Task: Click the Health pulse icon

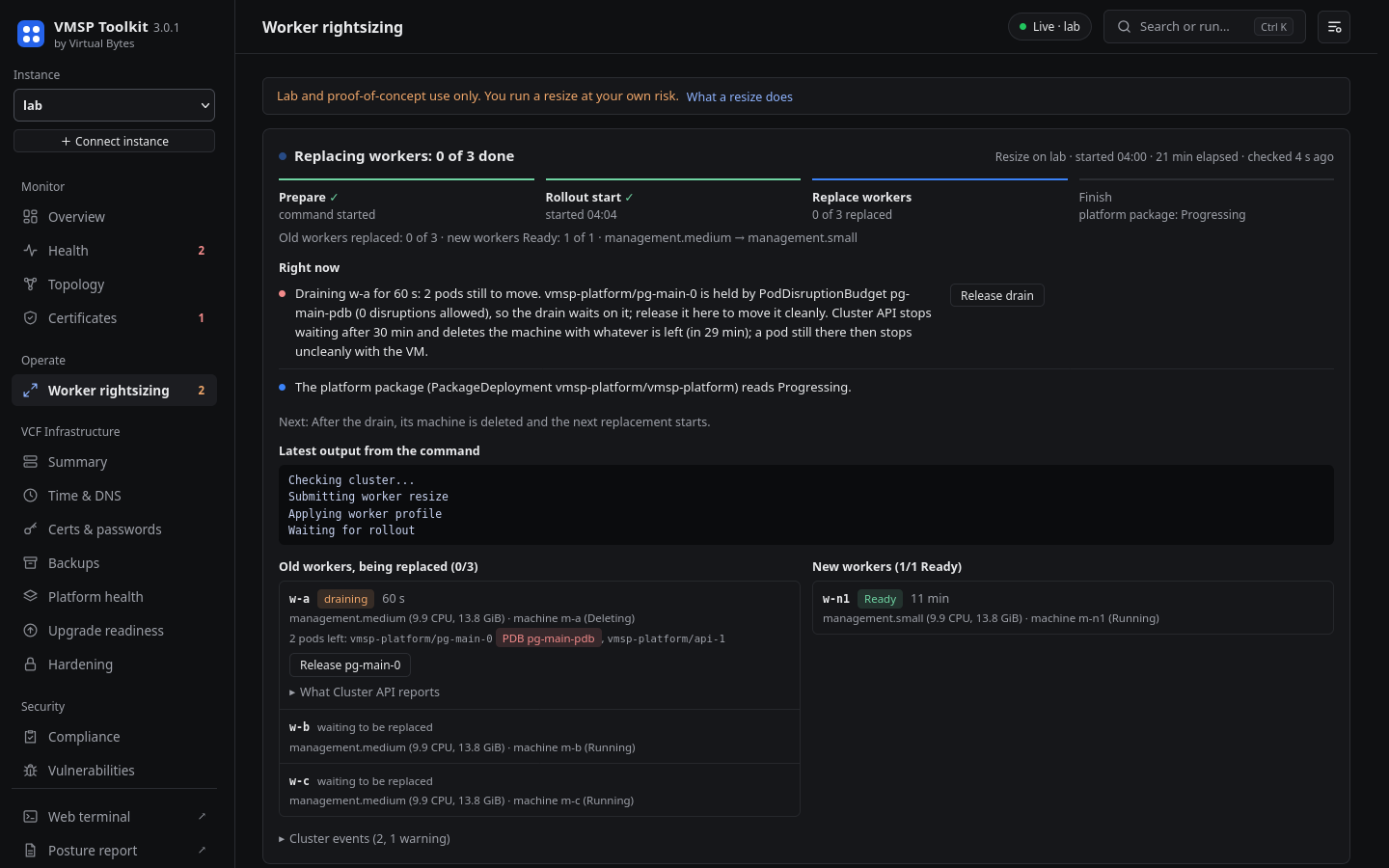Action: click(31, 251)
